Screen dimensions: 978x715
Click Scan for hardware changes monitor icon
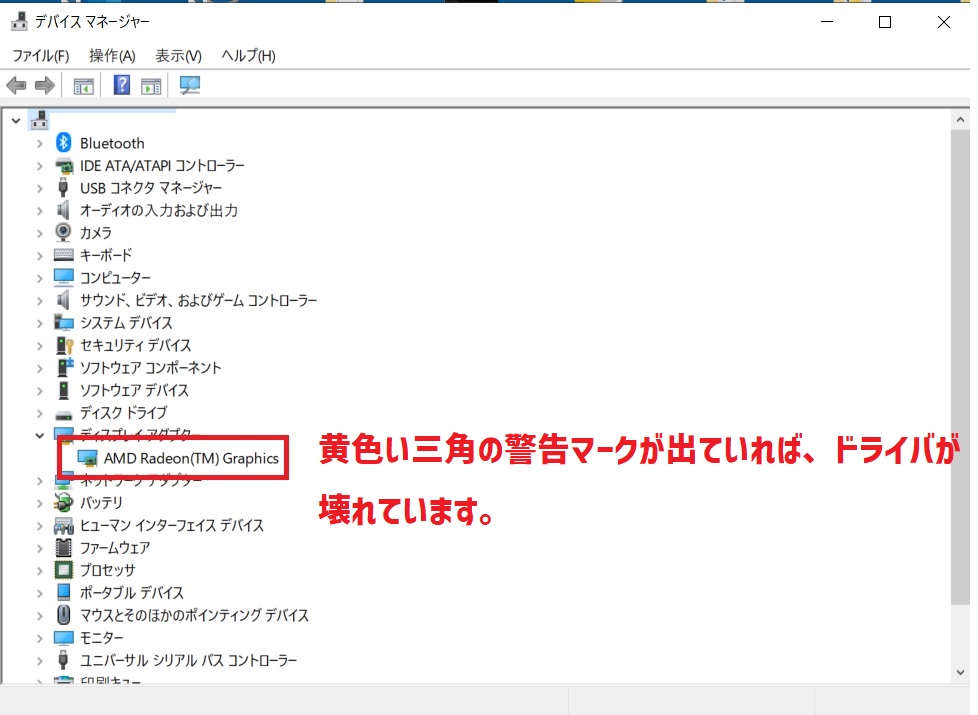[x=189, y=86]
